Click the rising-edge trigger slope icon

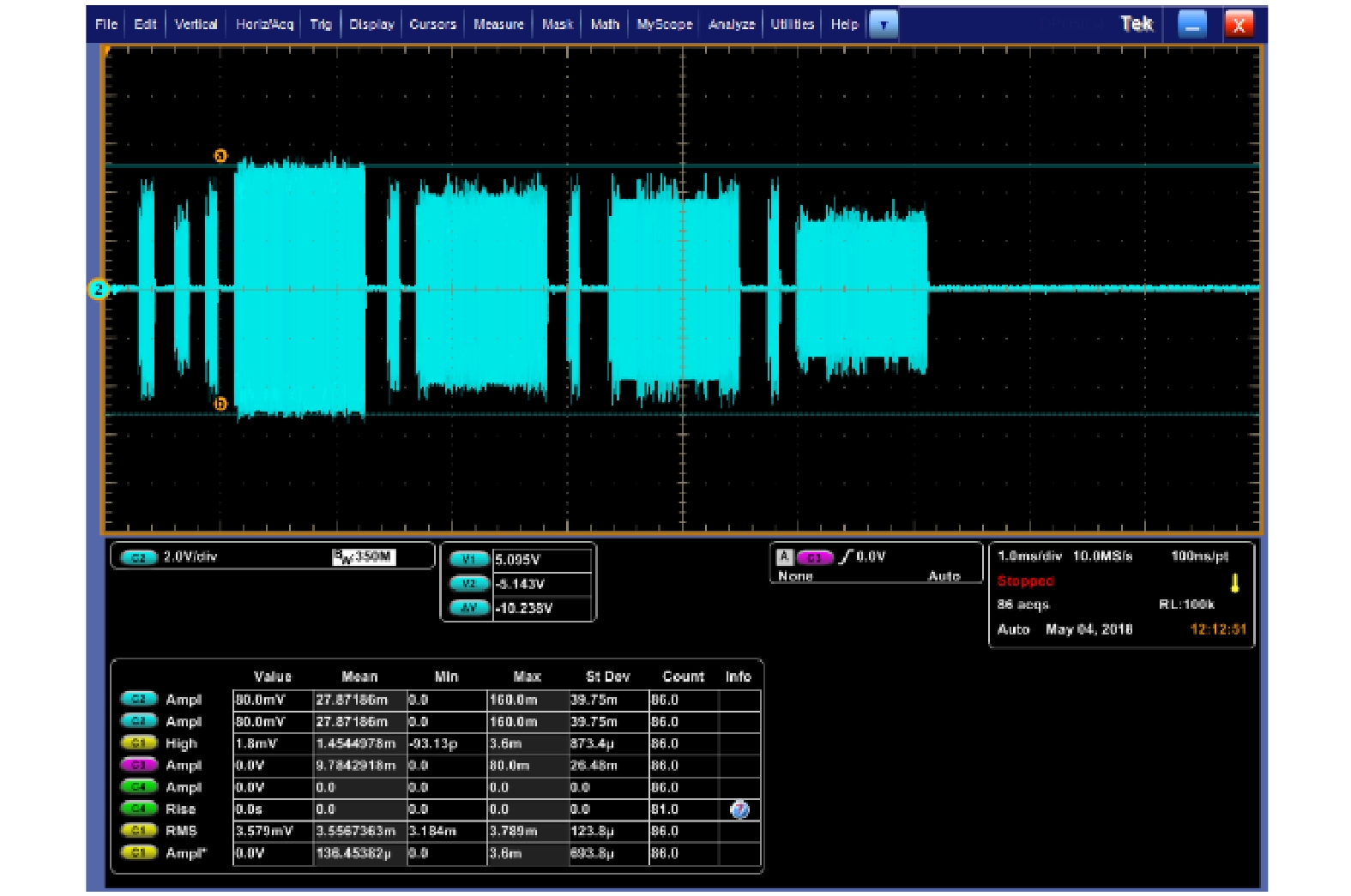[846, 557]
